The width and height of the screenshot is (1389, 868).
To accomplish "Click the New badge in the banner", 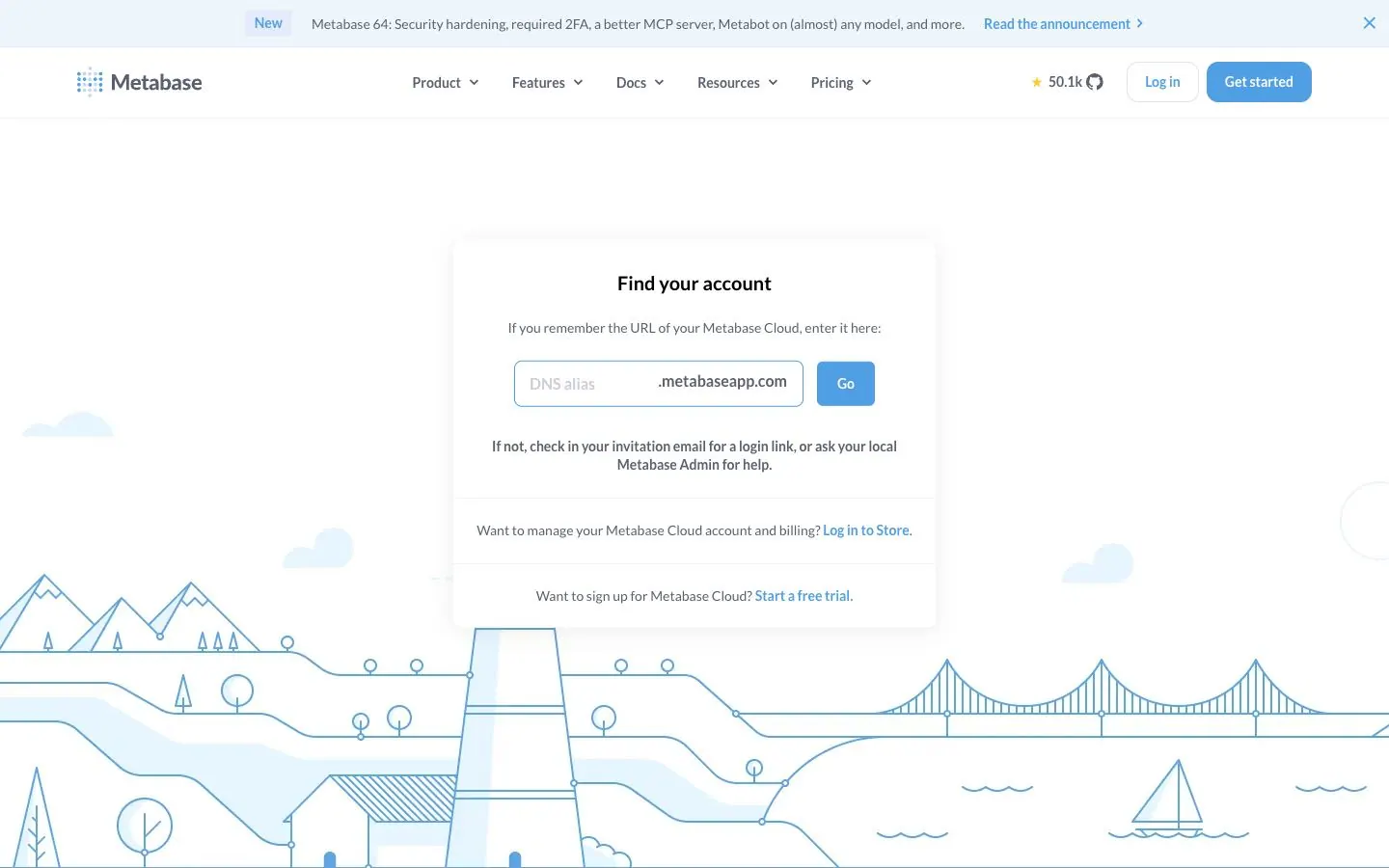I will [x=268, y=23].
